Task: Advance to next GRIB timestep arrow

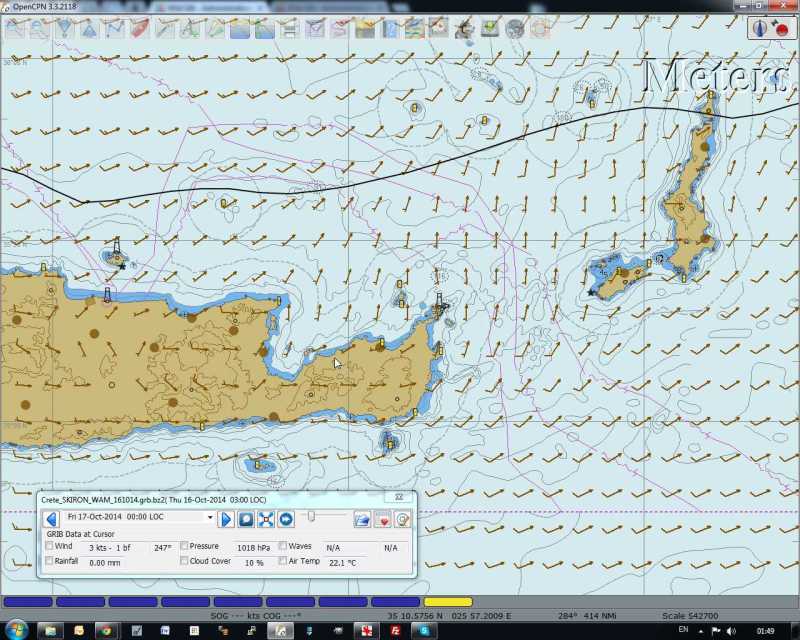Action: coord(225,518)
